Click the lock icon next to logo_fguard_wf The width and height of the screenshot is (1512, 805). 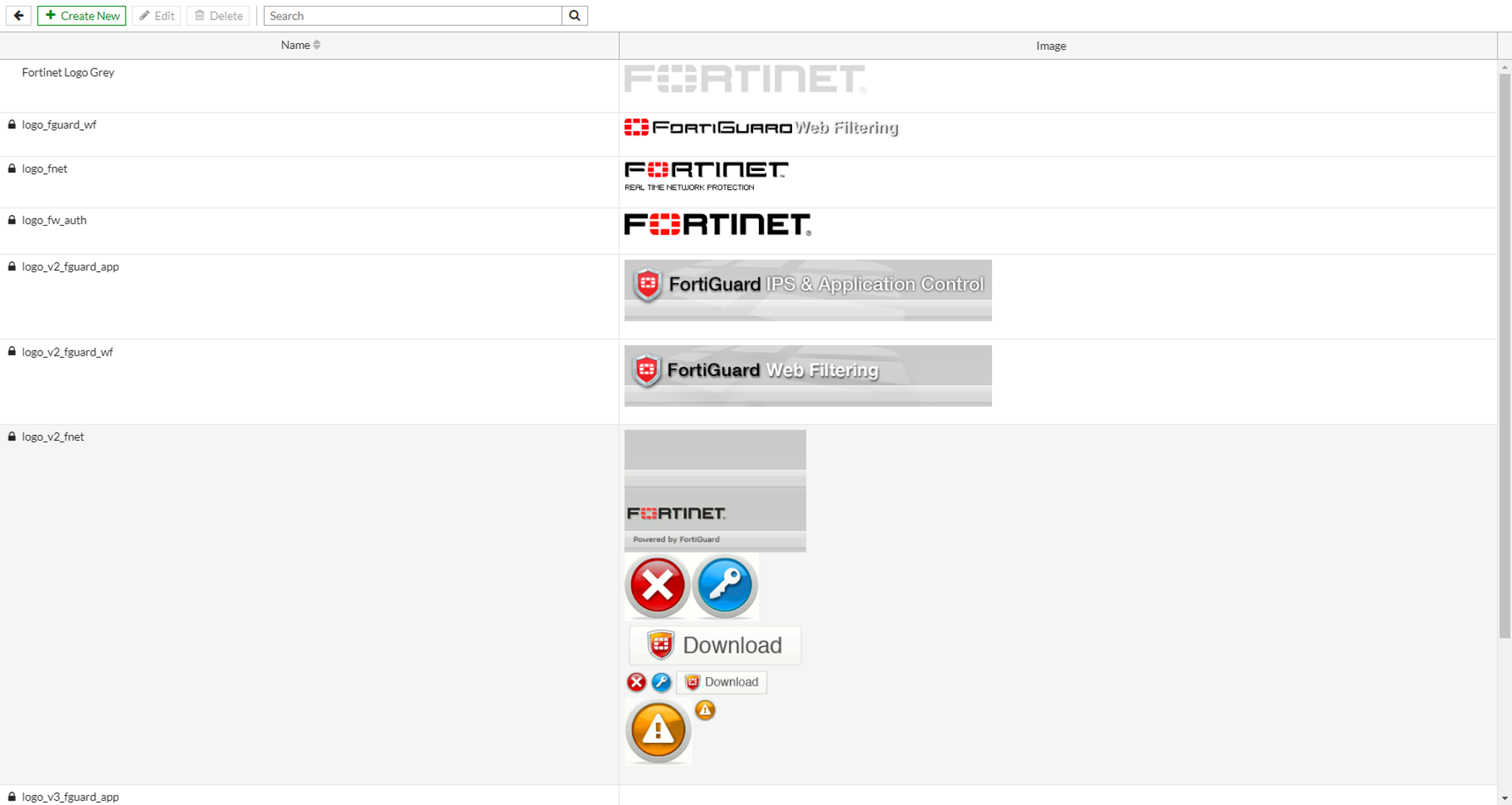click(13, 124)
